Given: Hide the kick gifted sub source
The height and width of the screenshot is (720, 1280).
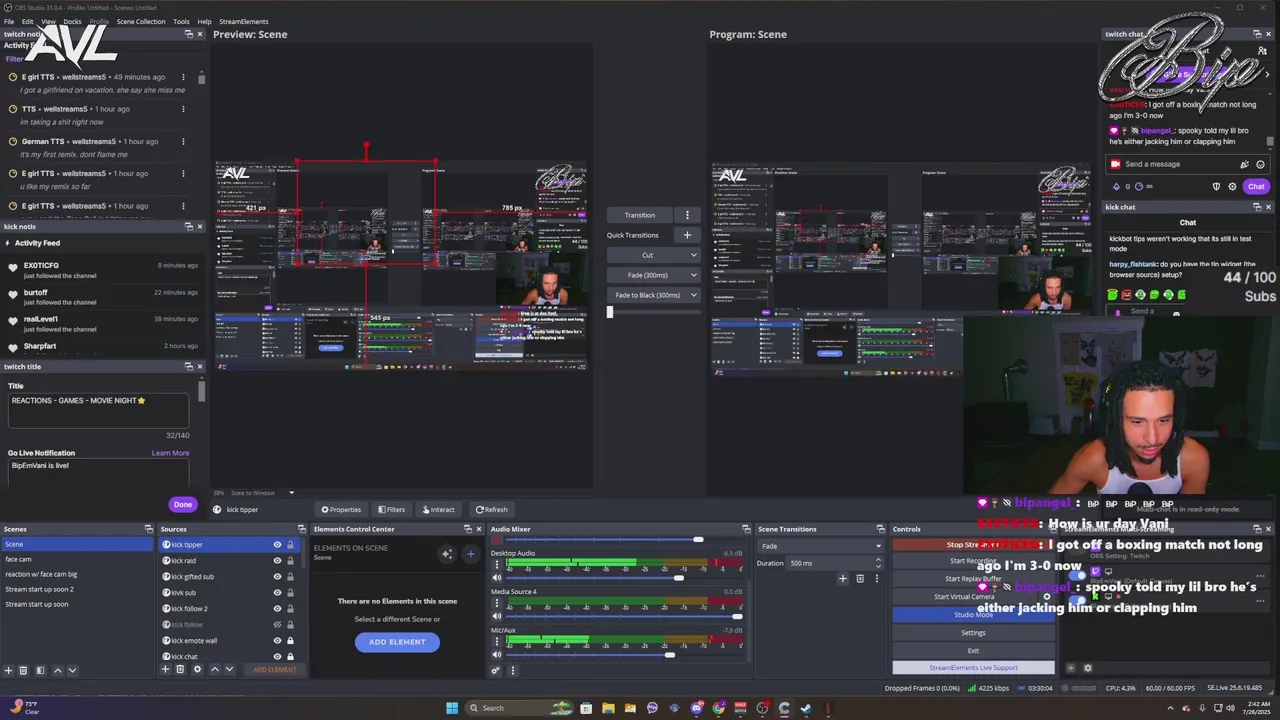Looking at the screenshot, I should 277,577.
